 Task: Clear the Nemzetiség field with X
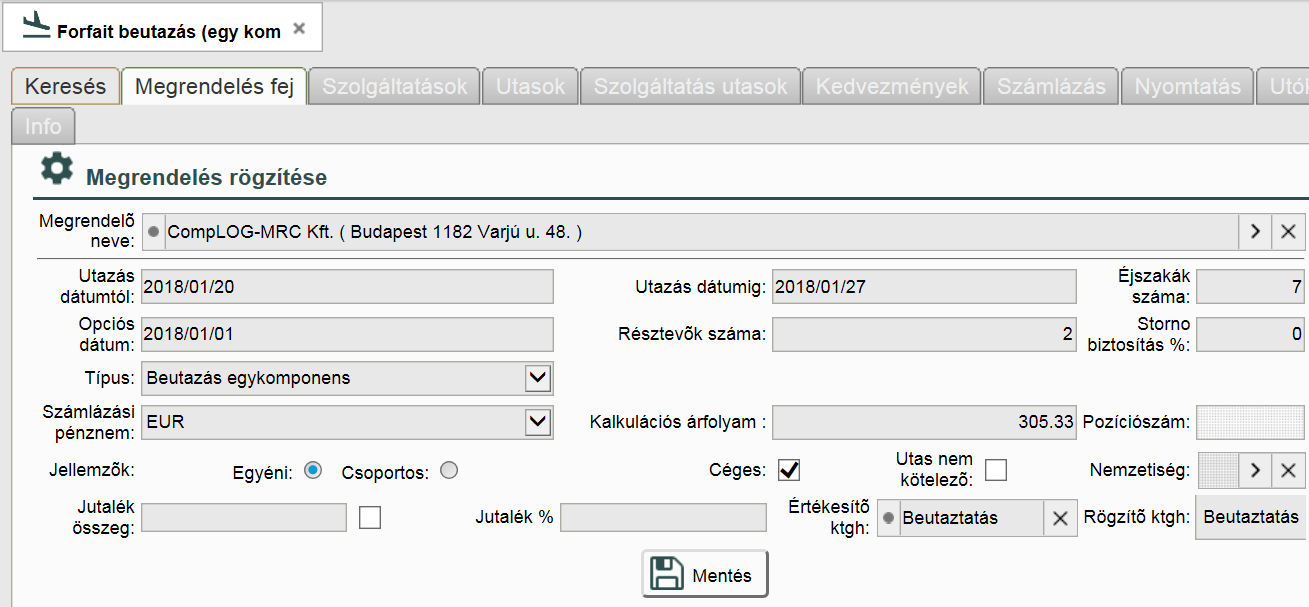click(1288, 469)
